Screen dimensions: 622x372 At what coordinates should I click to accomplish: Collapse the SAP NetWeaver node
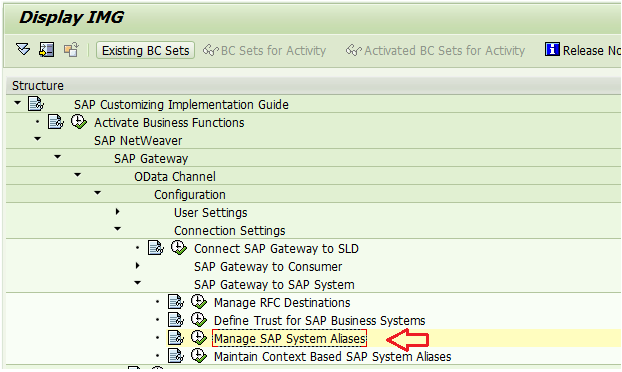(38, 139)
